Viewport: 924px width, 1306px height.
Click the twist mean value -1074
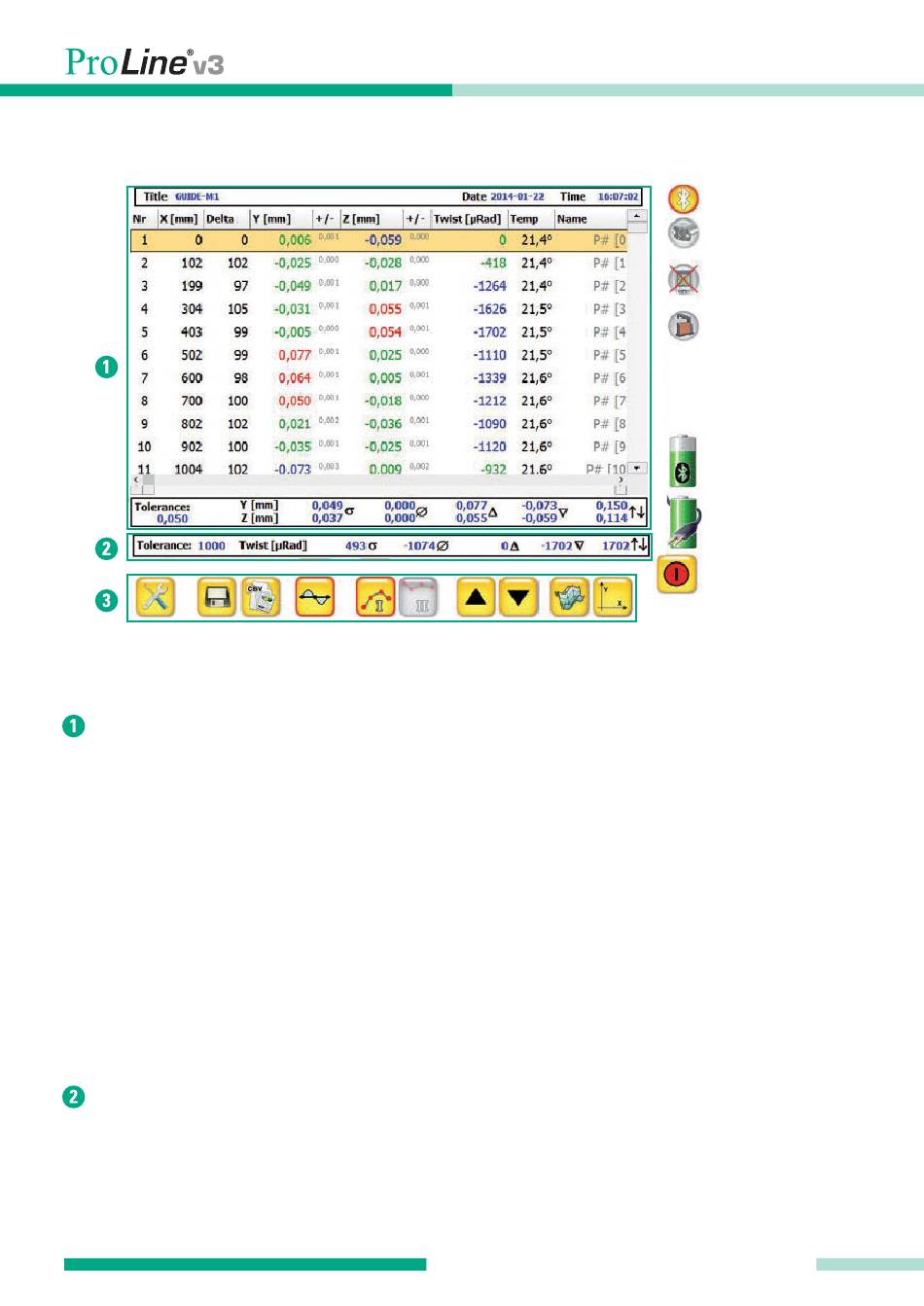click(419, 547)
